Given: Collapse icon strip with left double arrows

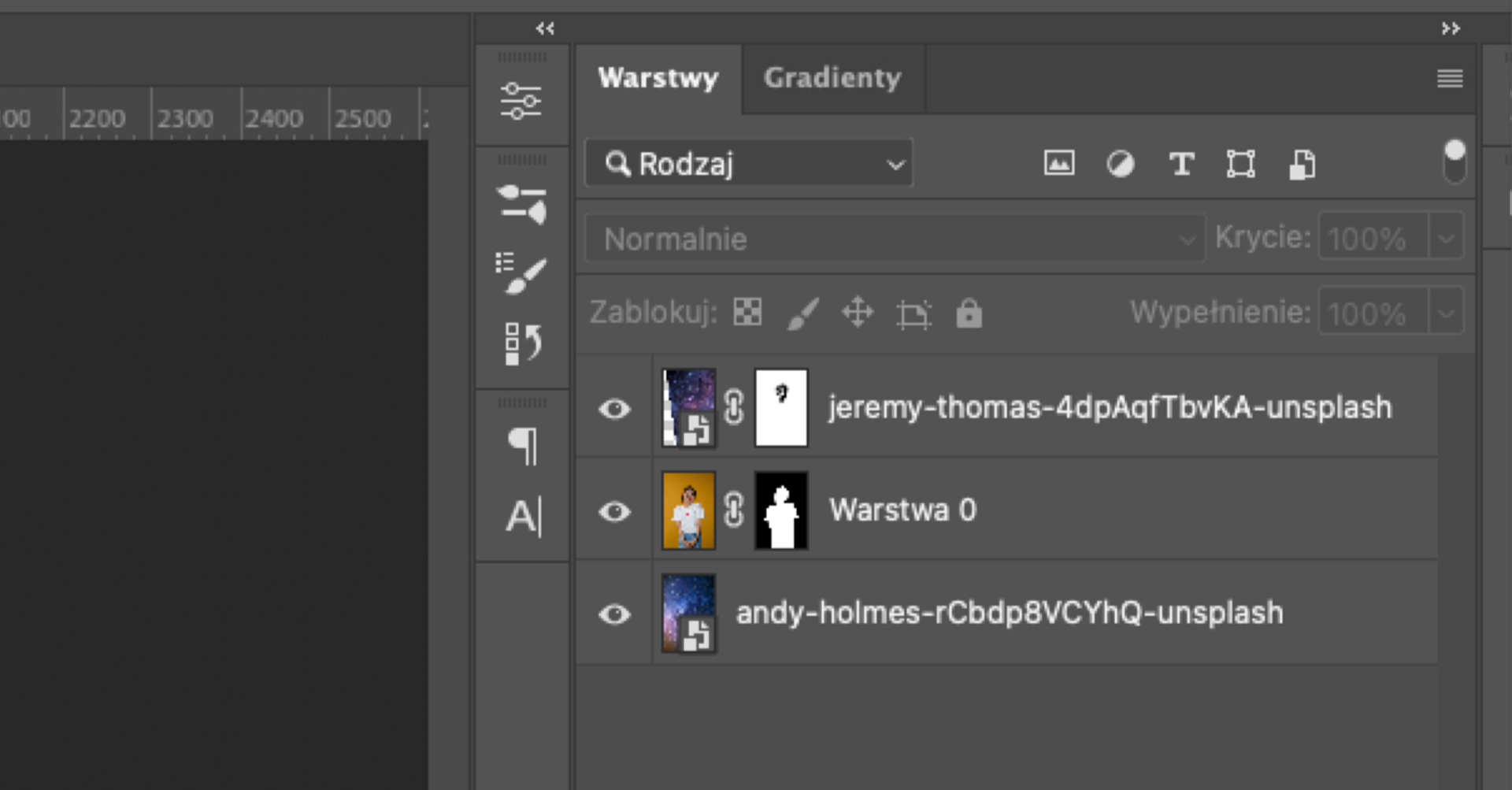Looking at the screenshot, I should [545, 28].
